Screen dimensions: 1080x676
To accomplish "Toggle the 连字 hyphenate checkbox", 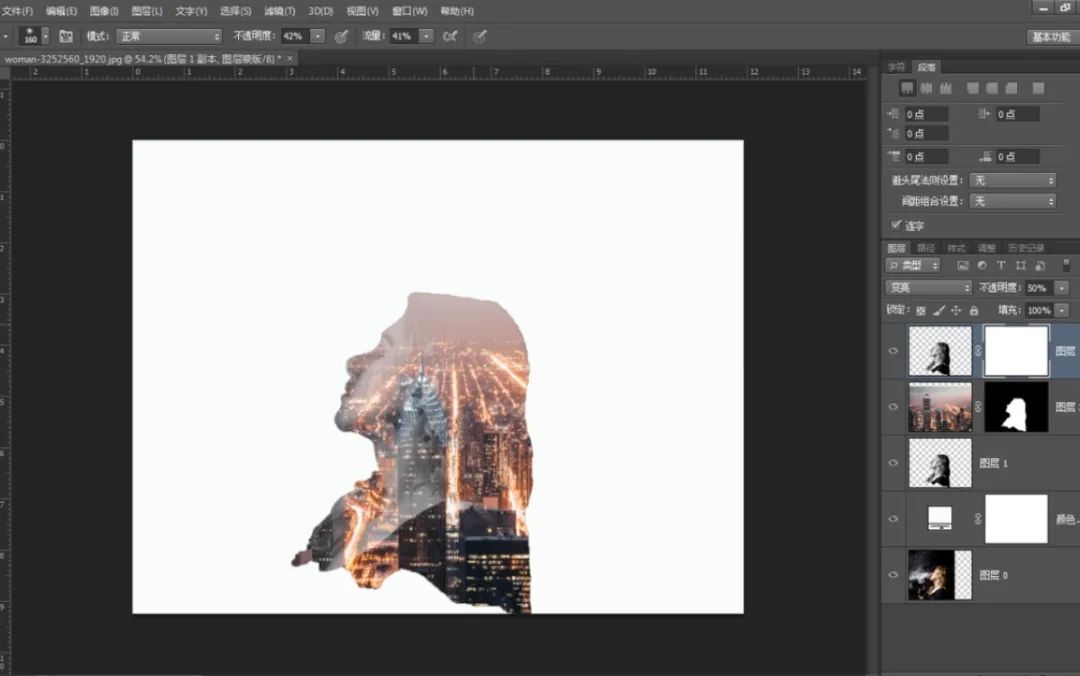I will point(896,225).
